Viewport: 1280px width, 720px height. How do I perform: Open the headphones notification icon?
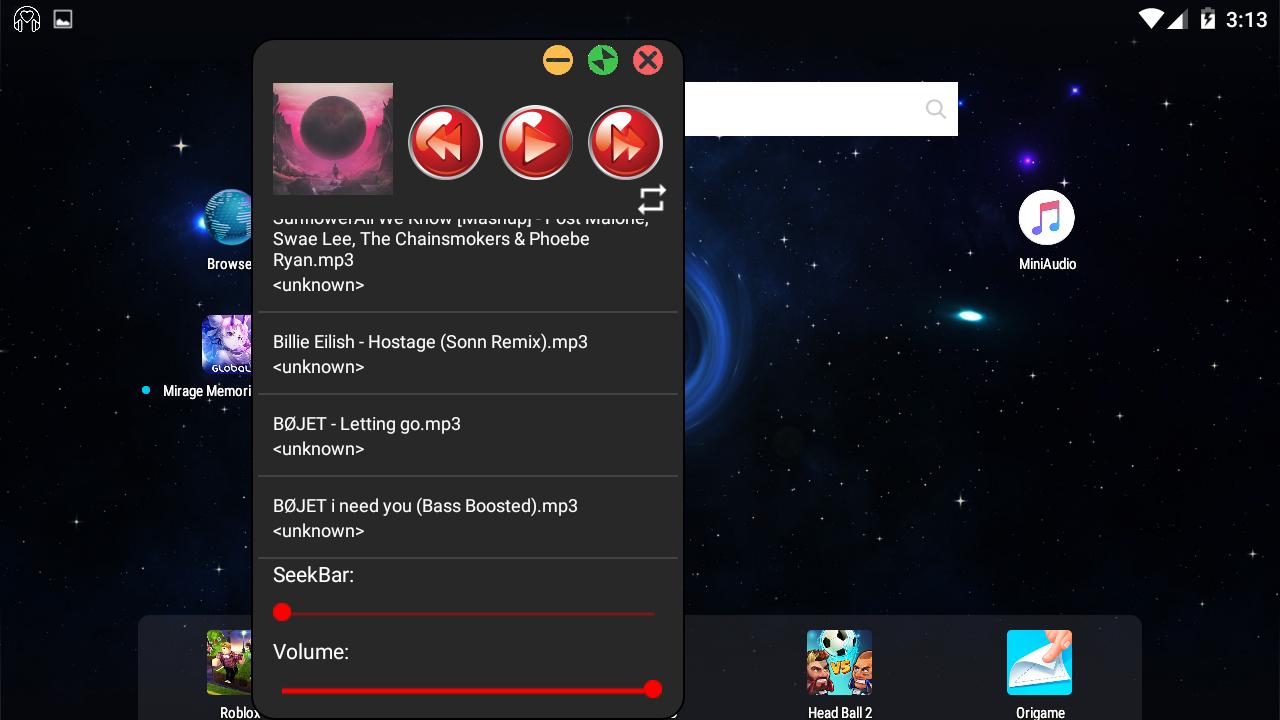27,19
